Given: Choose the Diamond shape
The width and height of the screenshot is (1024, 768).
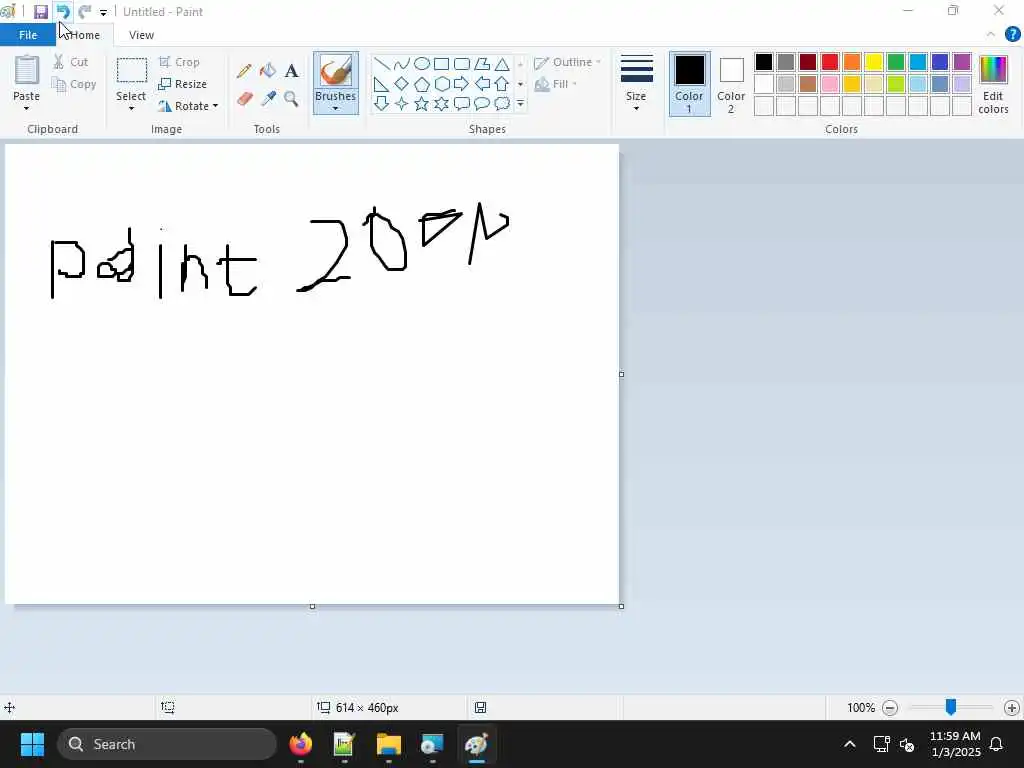Looking at the screenshot, I should coord(402,84).
